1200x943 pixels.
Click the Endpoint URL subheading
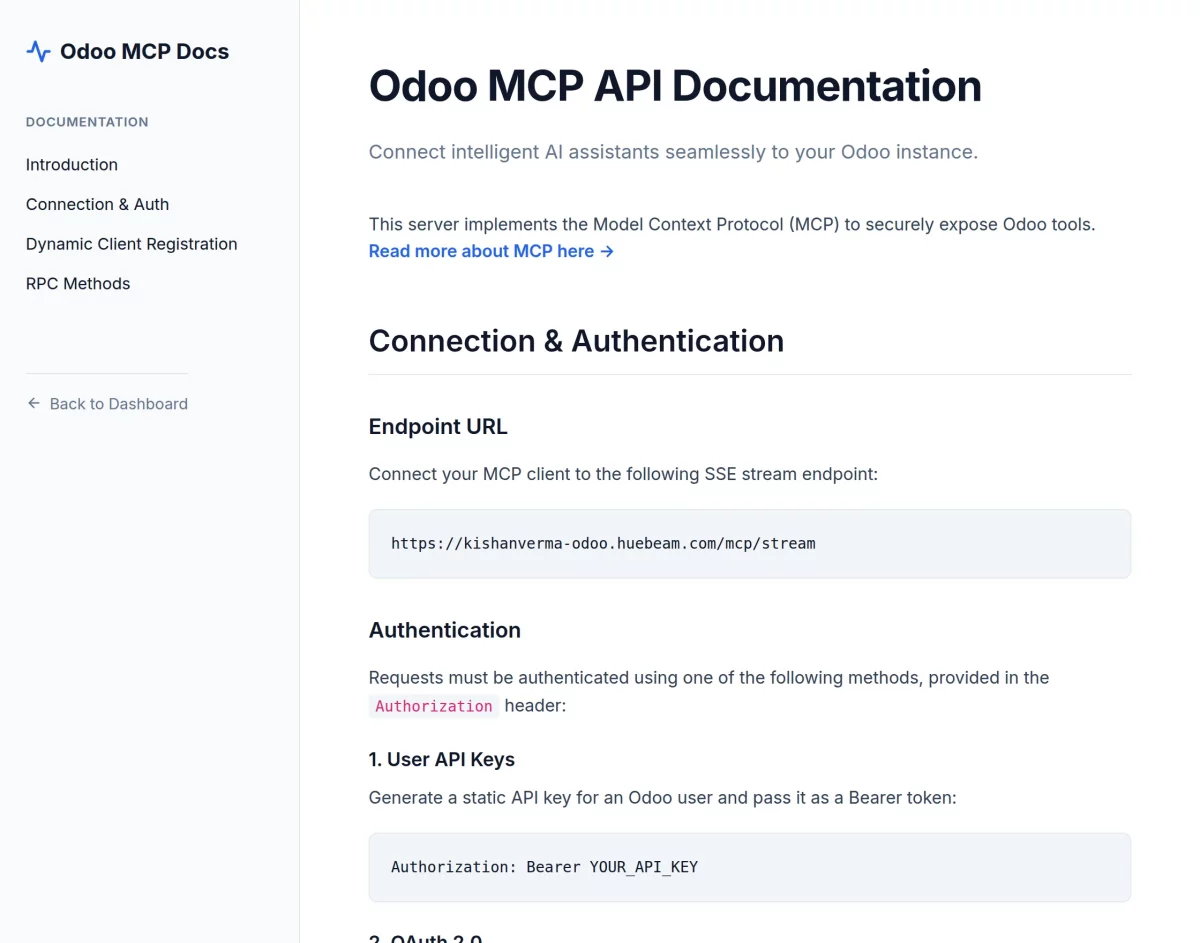click(x=438, y=427)
